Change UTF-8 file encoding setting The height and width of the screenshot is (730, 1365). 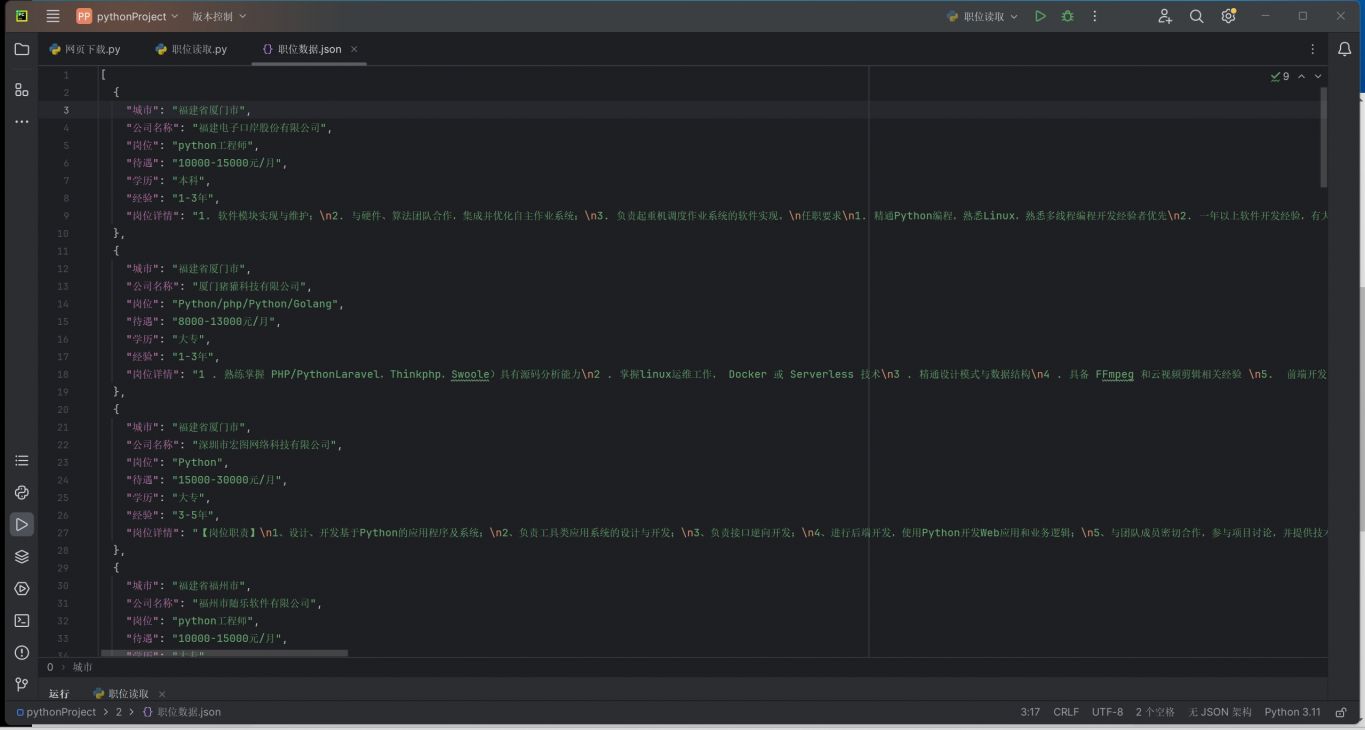click(1107, 712)
